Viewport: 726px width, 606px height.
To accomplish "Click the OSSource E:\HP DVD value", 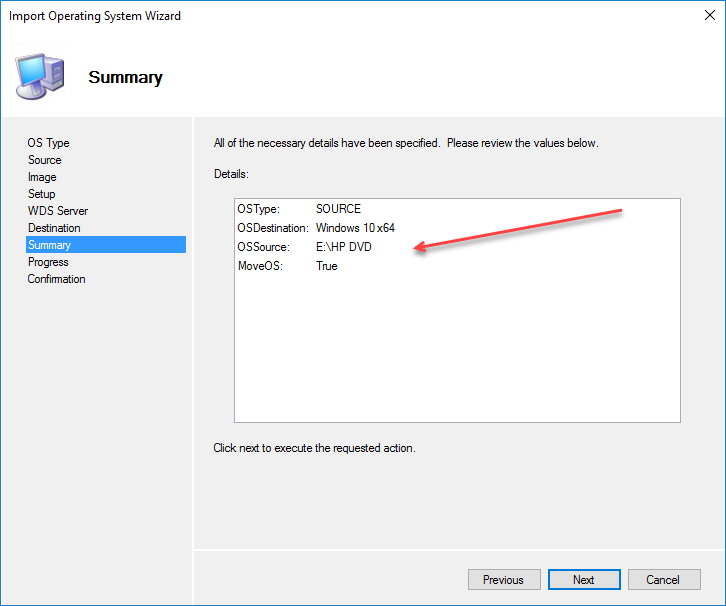I will coord(343,247).
